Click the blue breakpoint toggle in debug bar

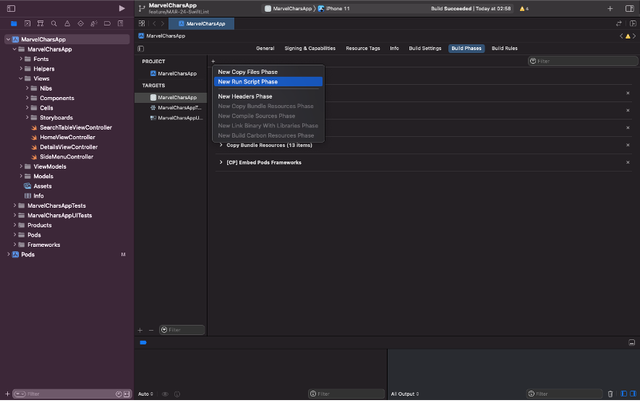[x=143, y=343]
